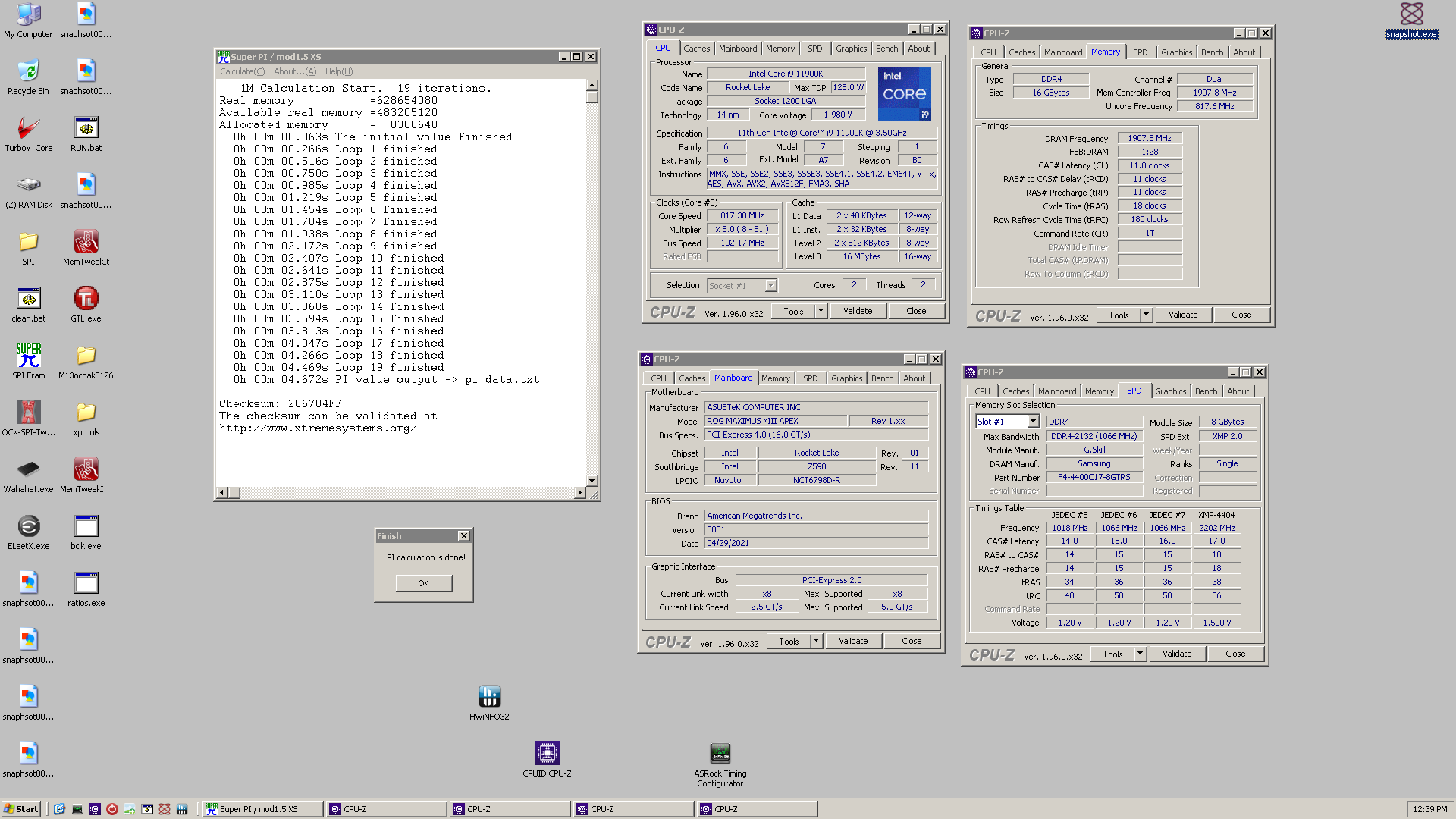Click Validate in CPU tab window

click(858, 311)
